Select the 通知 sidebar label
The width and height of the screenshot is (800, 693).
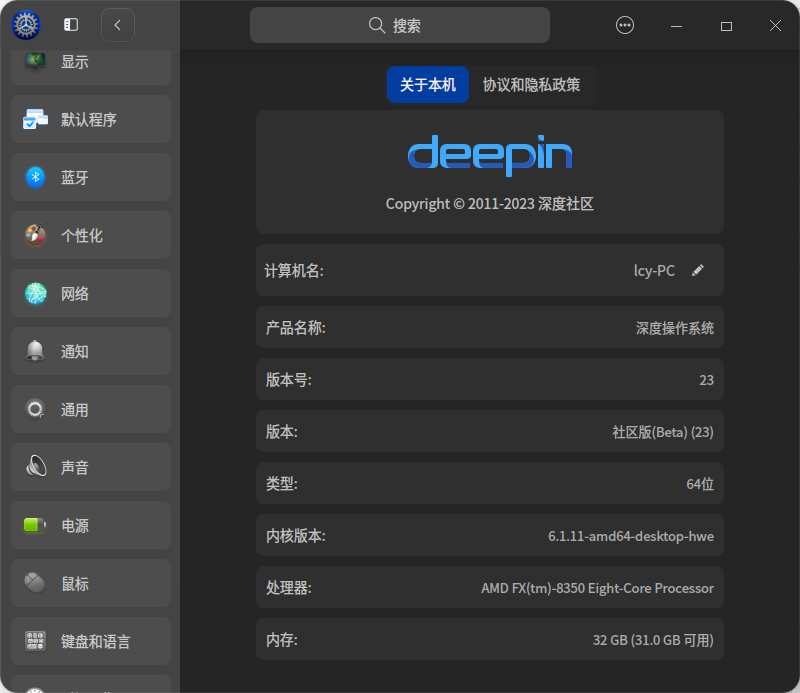coord(74,352)
